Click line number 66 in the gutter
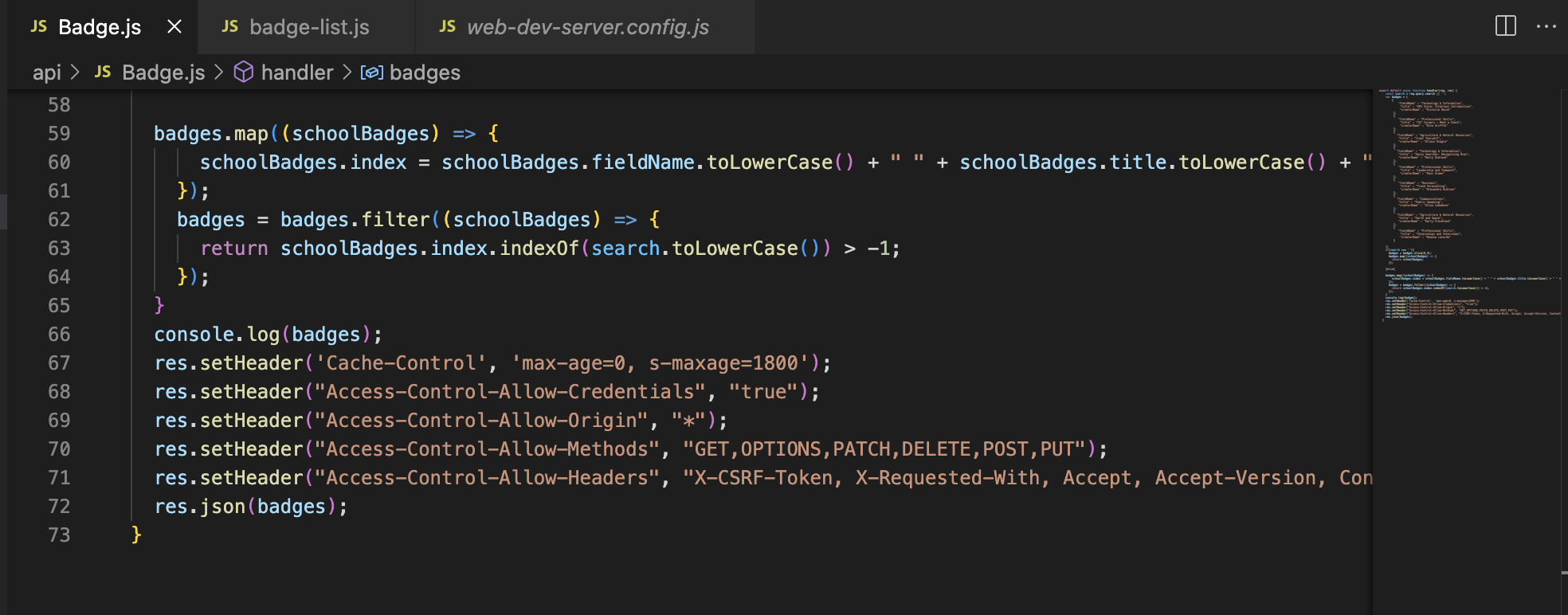1568x615 pixels. click(59, 335)
